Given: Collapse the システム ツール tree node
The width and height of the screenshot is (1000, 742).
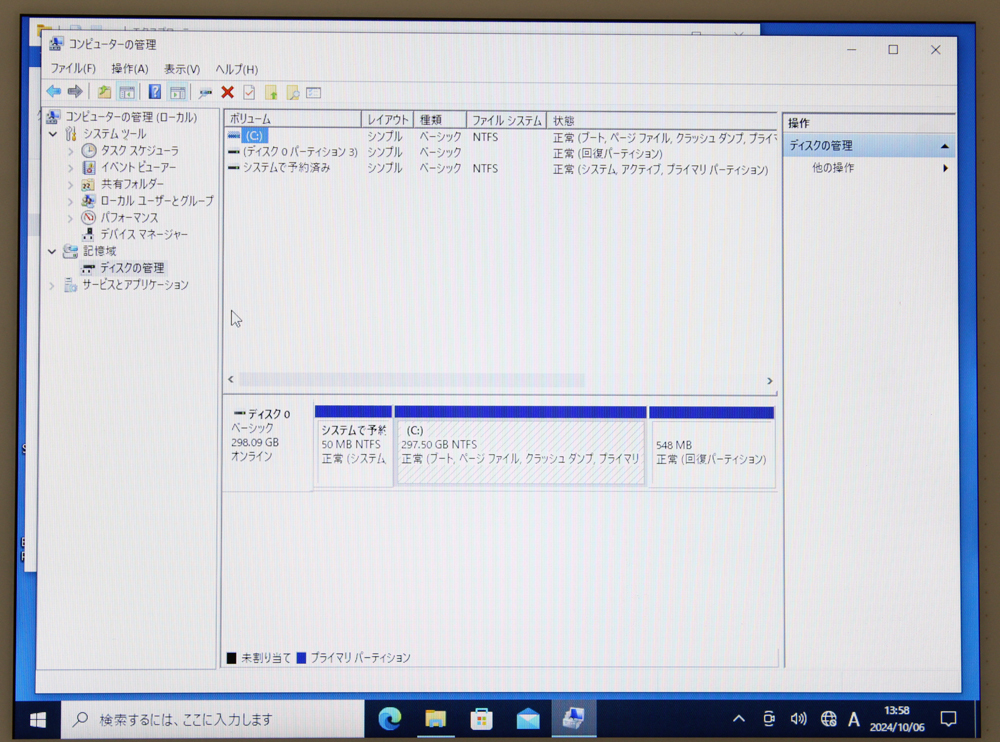Looking at the screenshot, I should (53, 134).
